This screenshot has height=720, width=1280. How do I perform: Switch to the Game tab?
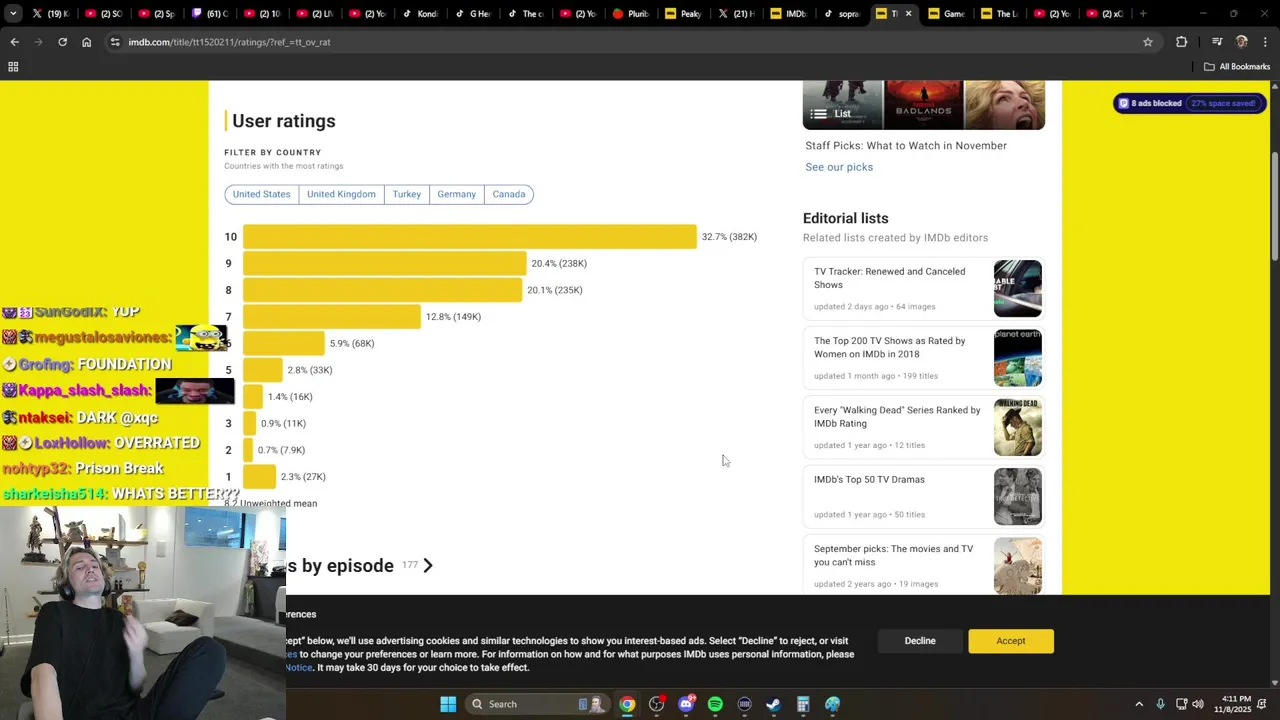tap(947, 14)
